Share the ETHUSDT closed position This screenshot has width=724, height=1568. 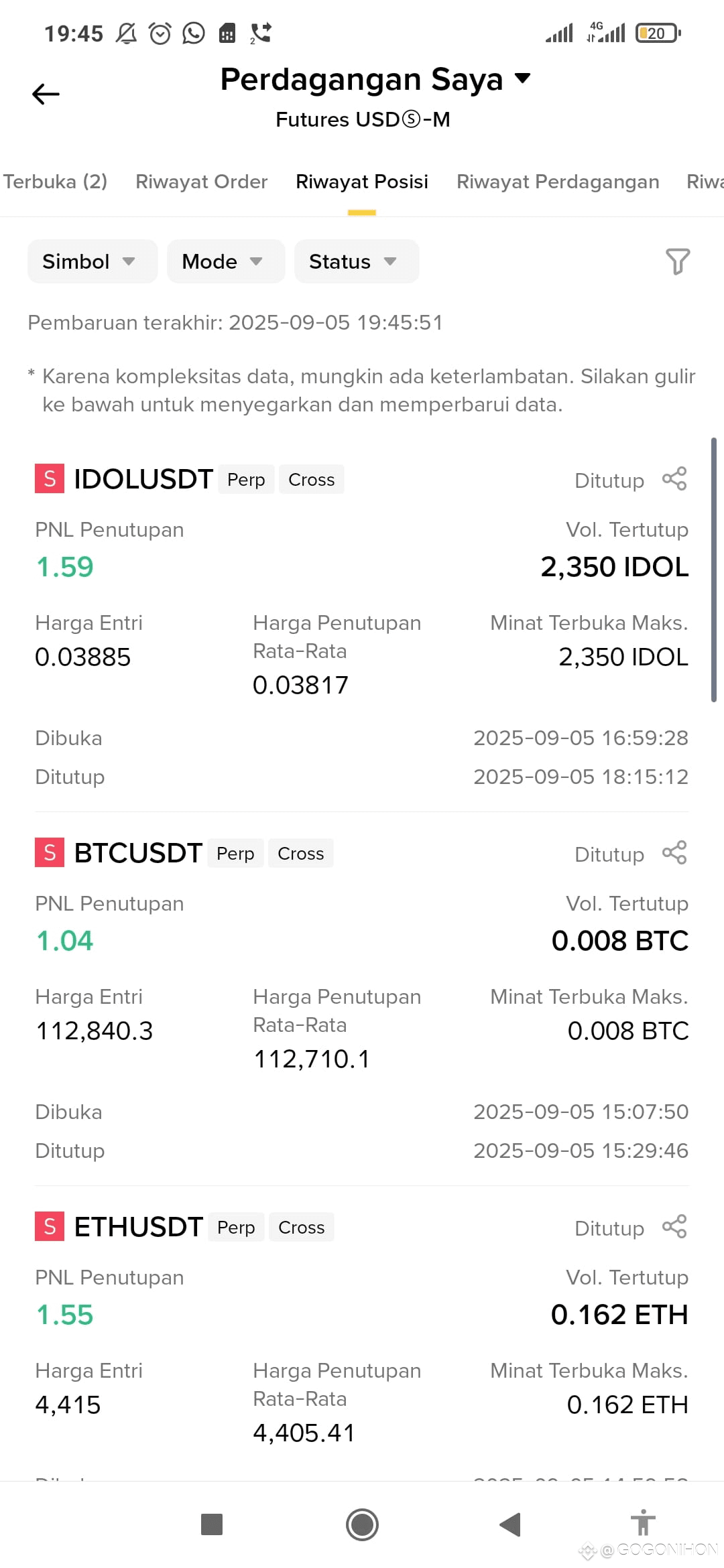(x=674, y=1227)
